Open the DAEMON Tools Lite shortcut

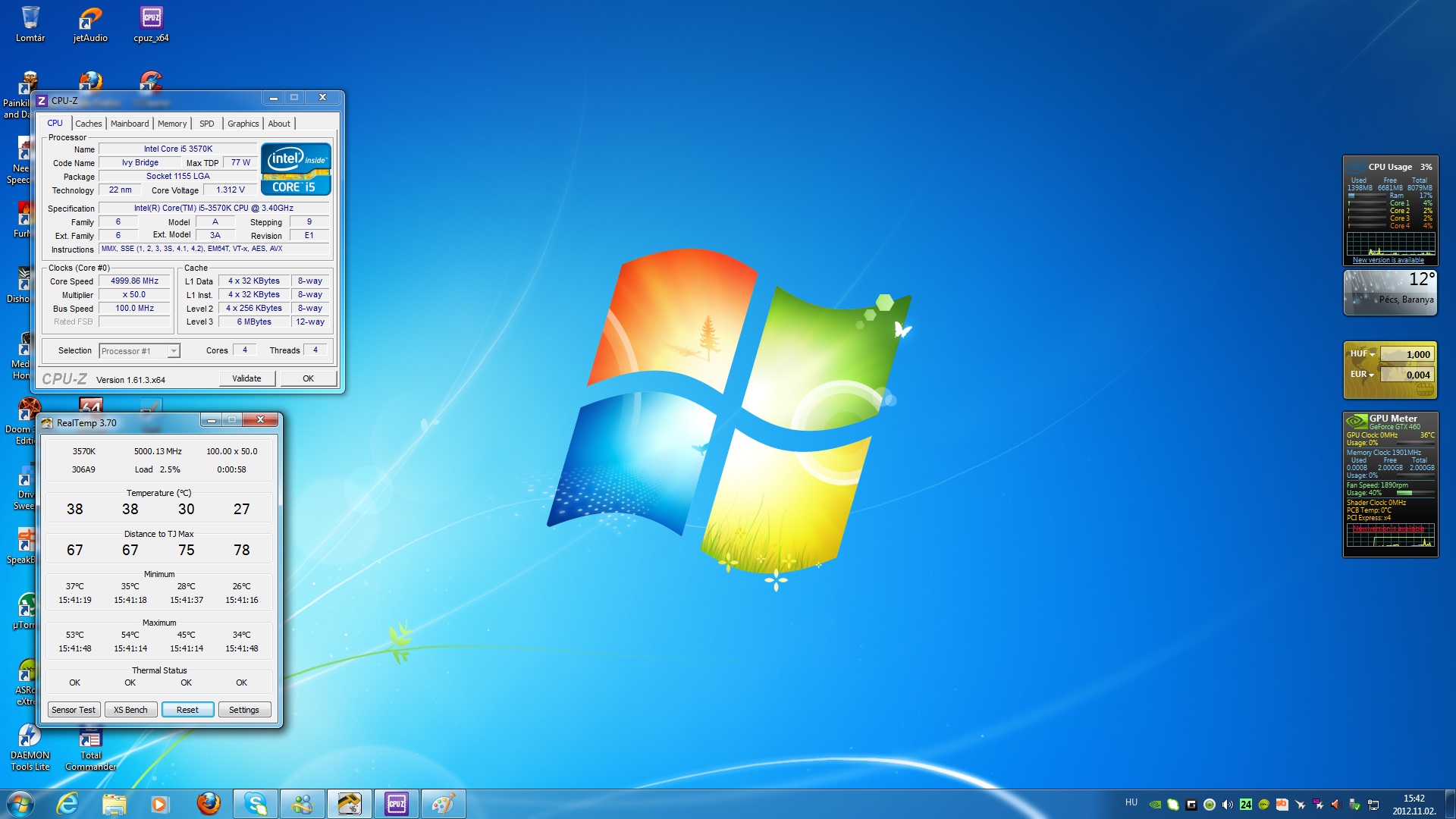click(30, 748)
